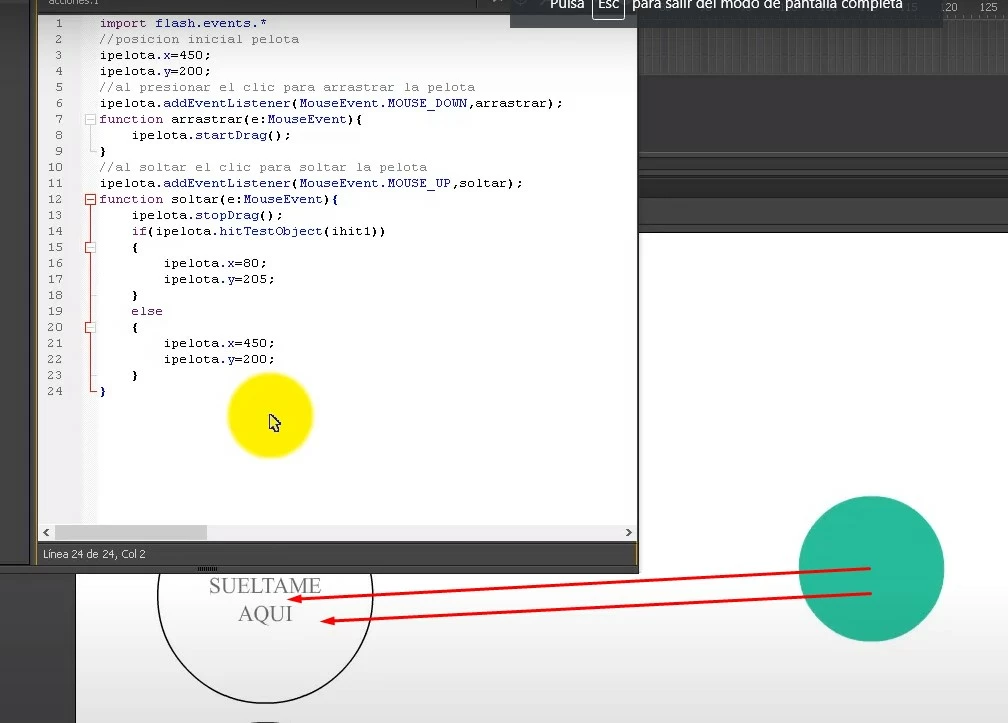
Task: Click the horizontal scrollbar thumb in code editor
Action: coord(130,532)
